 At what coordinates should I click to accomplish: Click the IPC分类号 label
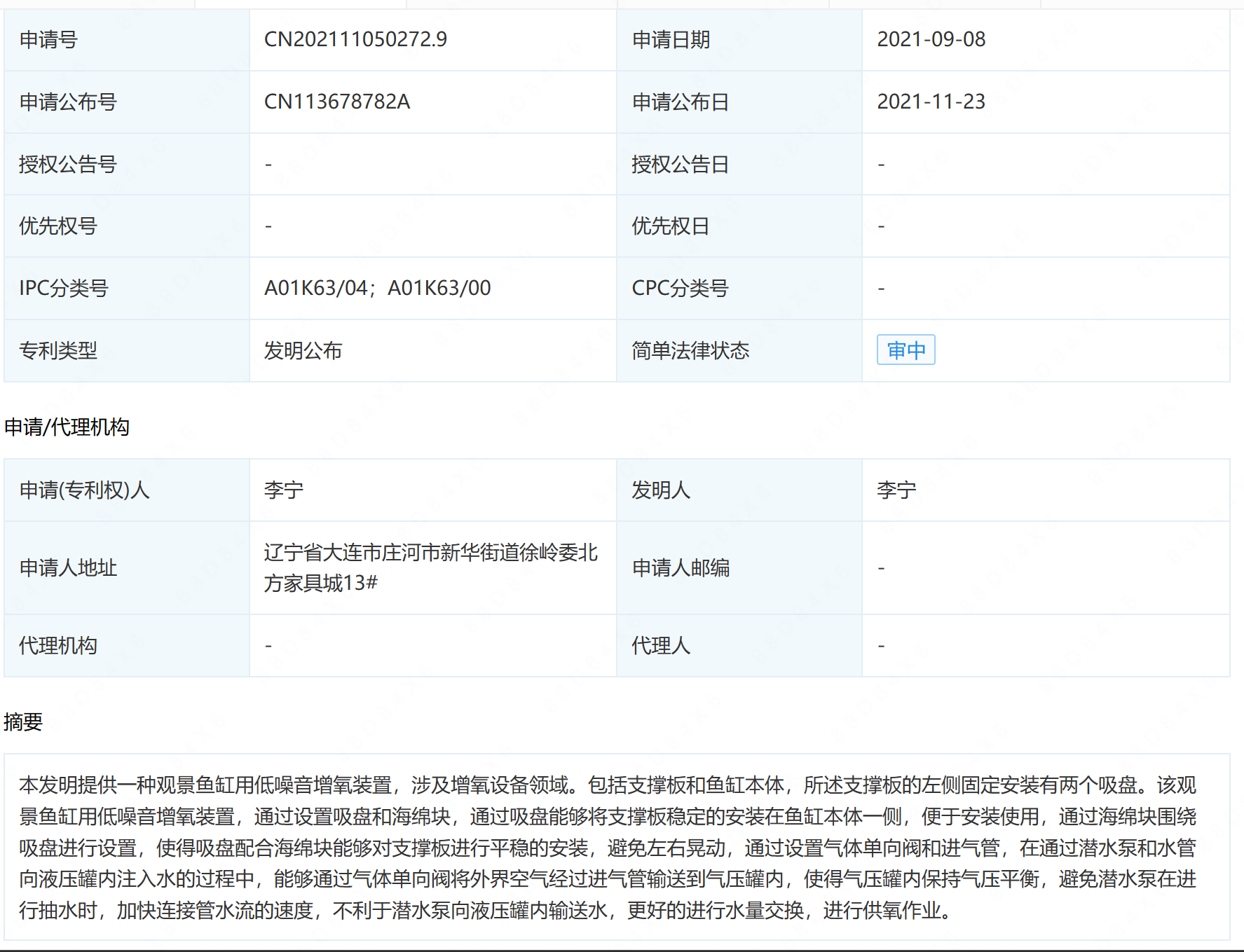coord(64,288)
